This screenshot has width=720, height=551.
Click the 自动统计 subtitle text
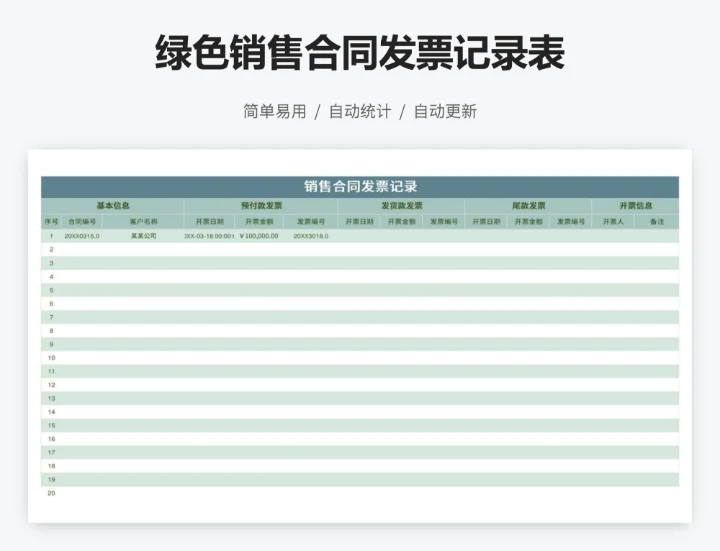coord(360,112)
